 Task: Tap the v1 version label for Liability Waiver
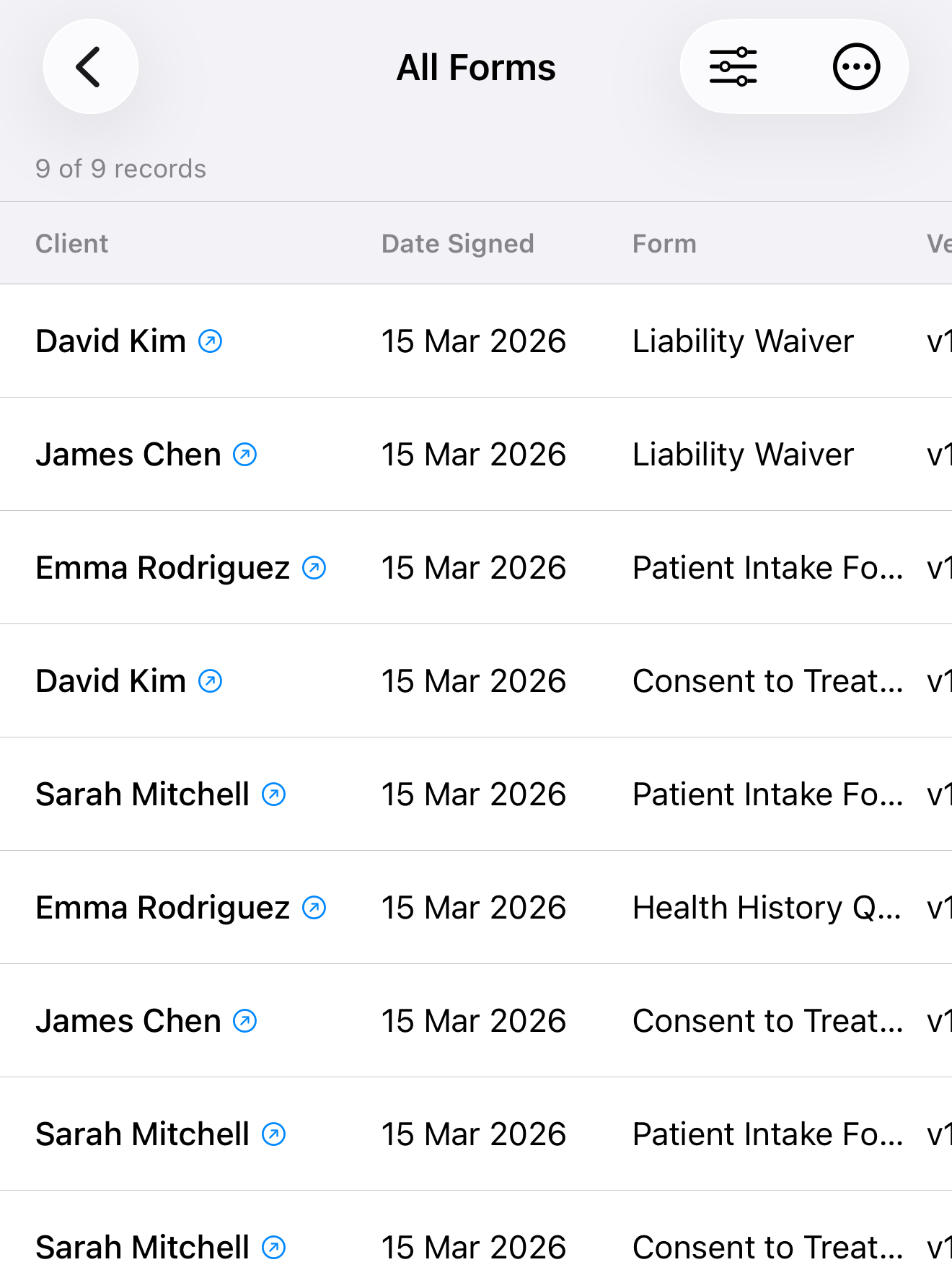[x=942, y=341]
